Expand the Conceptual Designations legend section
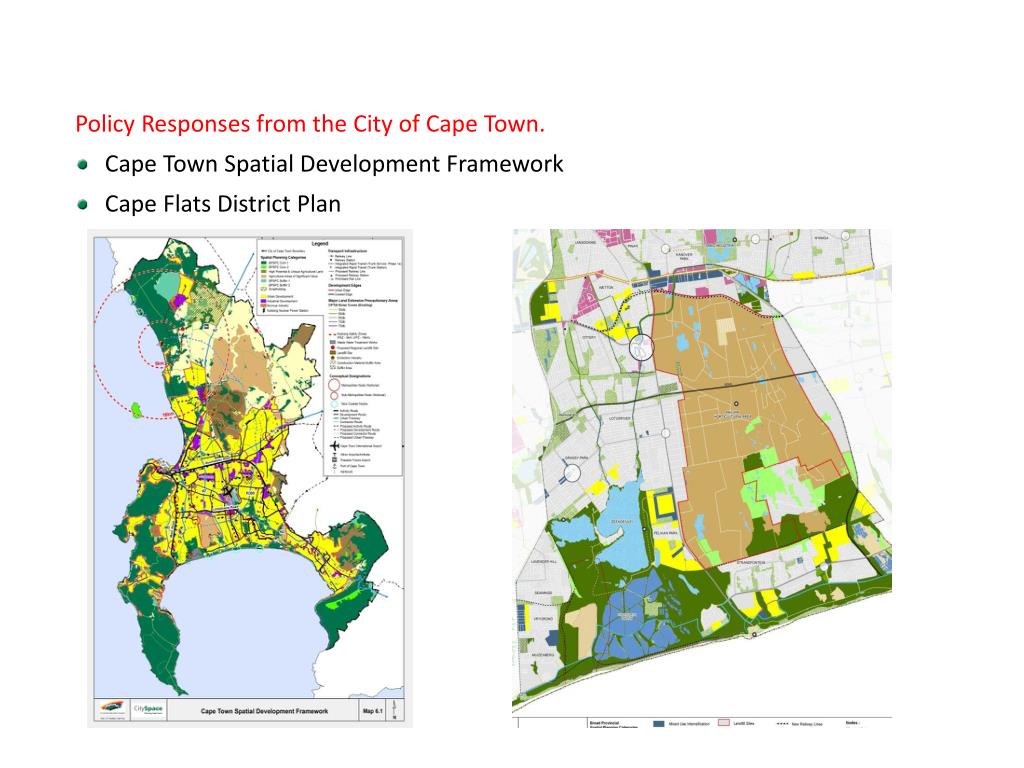Image resolution: width=1024 pixels, height=768 pixels. [x=348, y=376]
